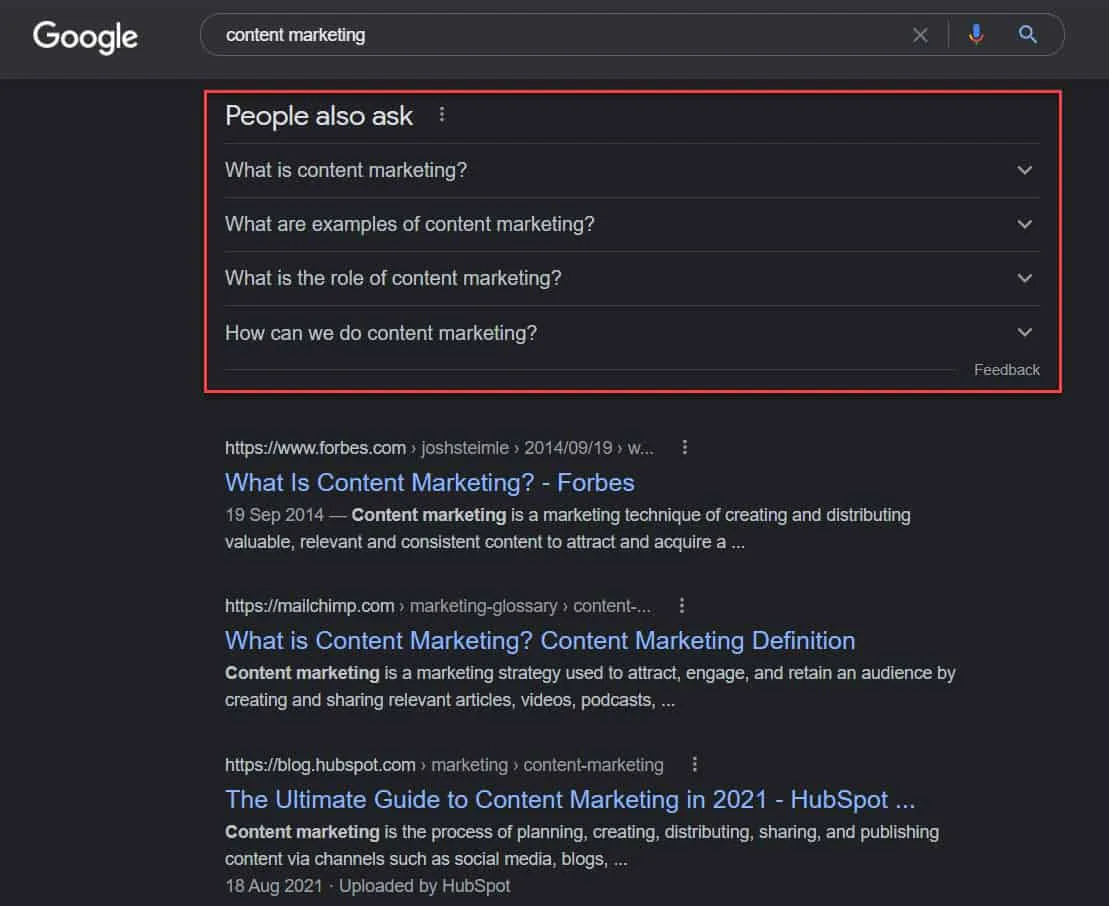Screen dimensions: 1109x906
Task: Click the mailchimp.com URL breadcrumb
Action: (x=310, y=606)
